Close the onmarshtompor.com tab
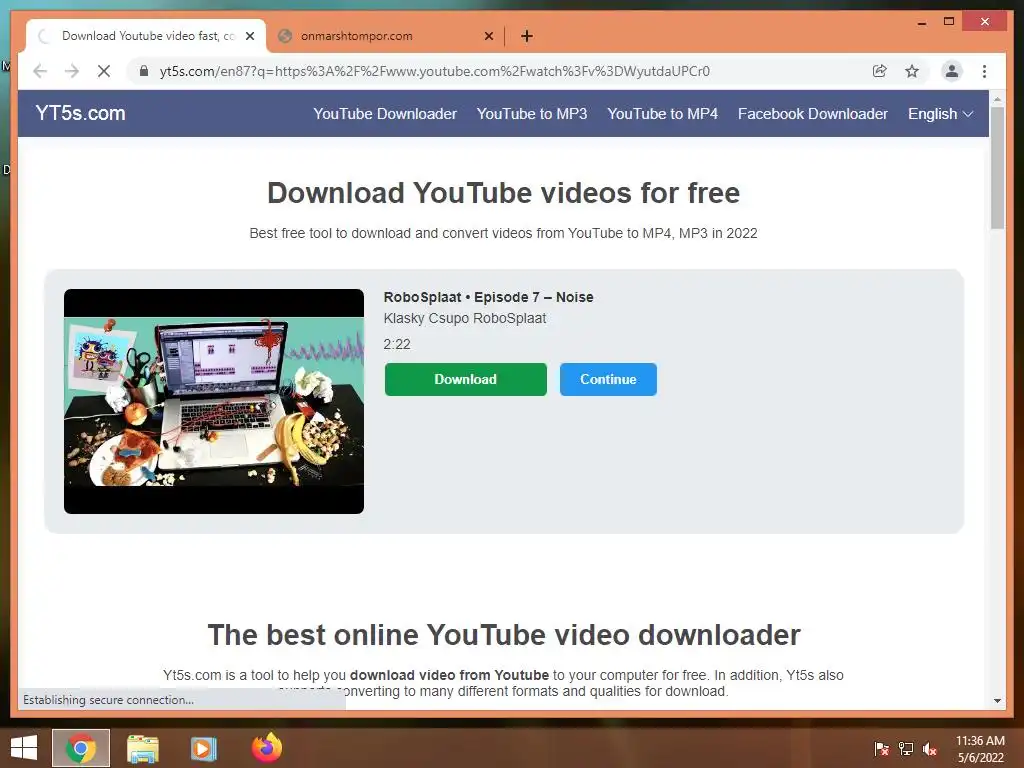The height and width of the screenshot is (768, 1024). (488, 36)
